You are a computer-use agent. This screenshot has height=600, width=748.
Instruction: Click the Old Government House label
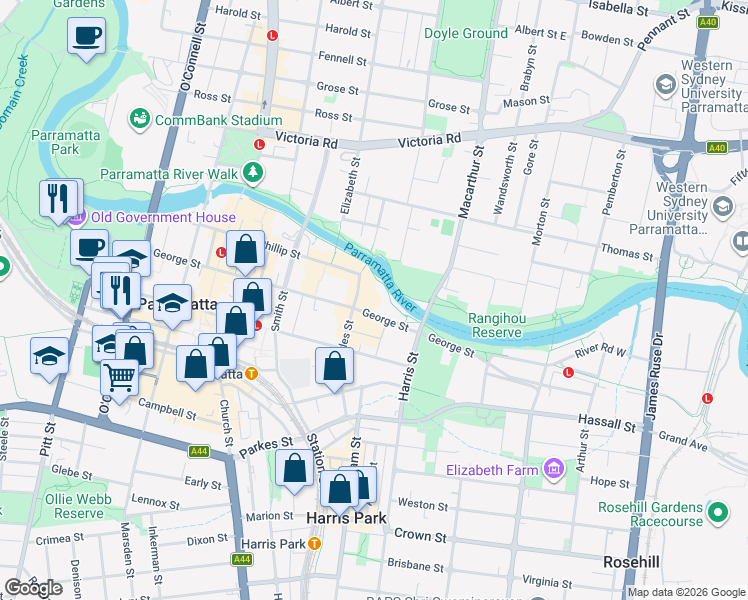tap(163, 217)
